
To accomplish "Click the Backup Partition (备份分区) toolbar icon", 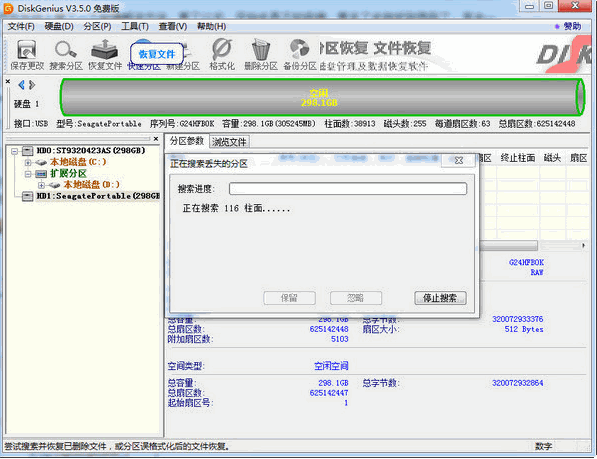I will [x=300, y=55].
